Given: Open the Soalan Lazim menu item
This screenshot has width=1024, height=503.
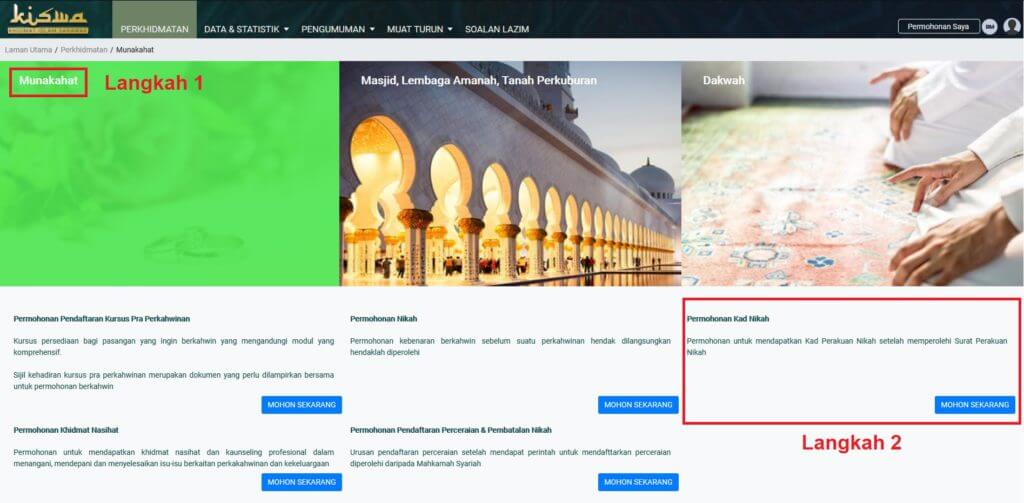Looking at the screenshot, I should tap(496, 29).
